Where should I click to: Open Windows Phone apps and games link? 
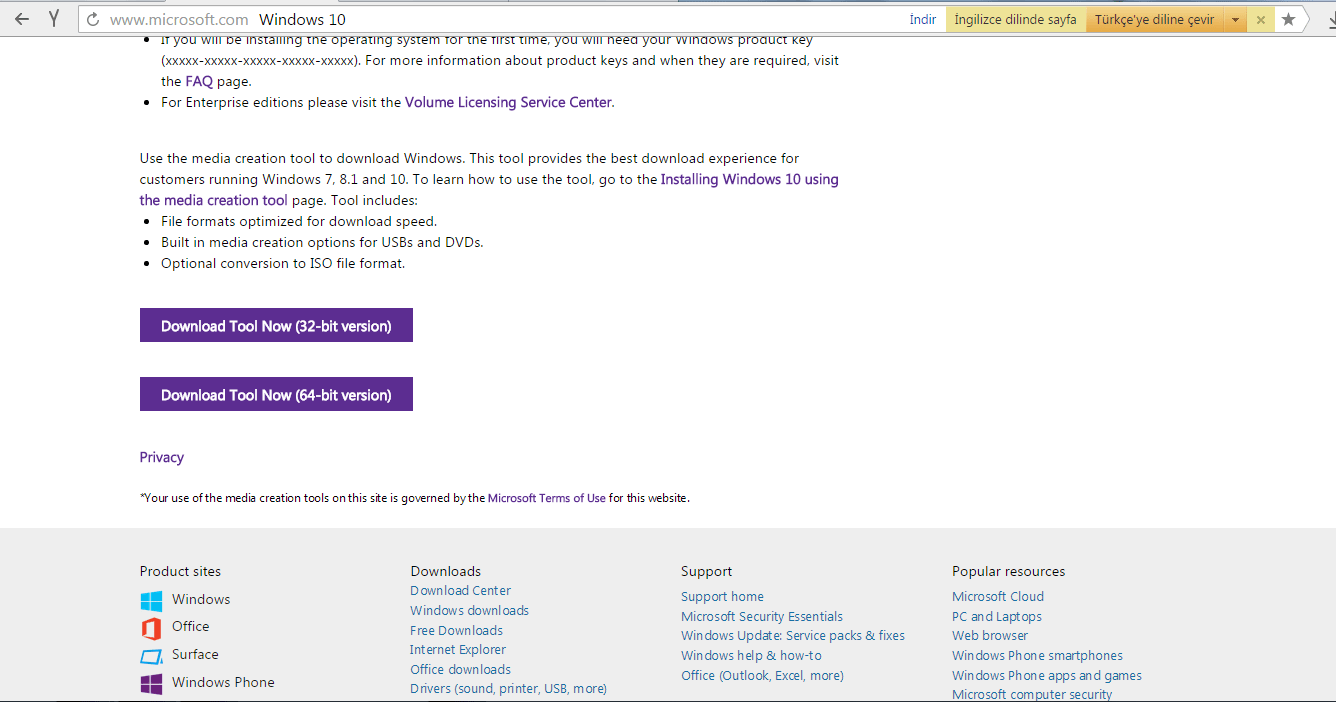pyautogui.click(x=1047, y=675)
